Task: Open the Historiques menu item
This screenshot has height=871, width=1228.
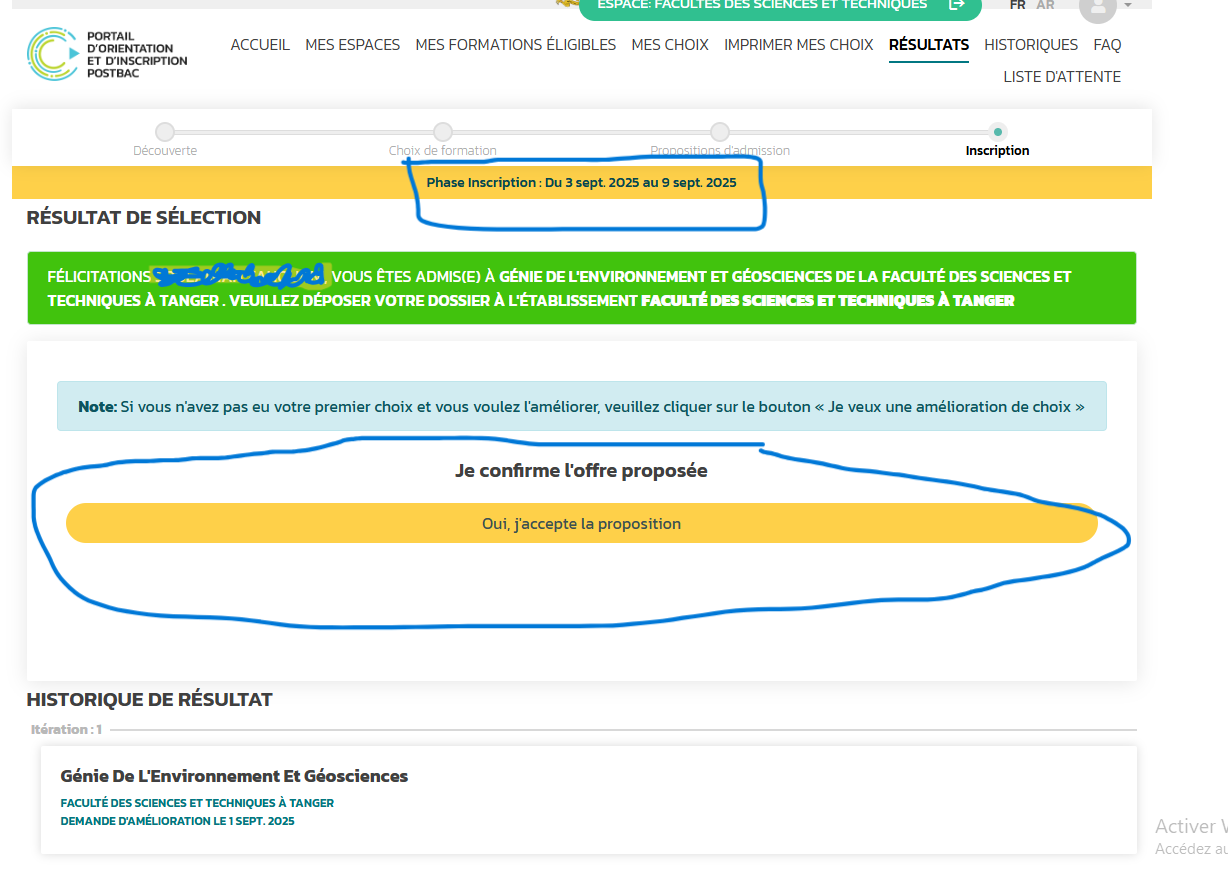Action: coord(1031,45)
